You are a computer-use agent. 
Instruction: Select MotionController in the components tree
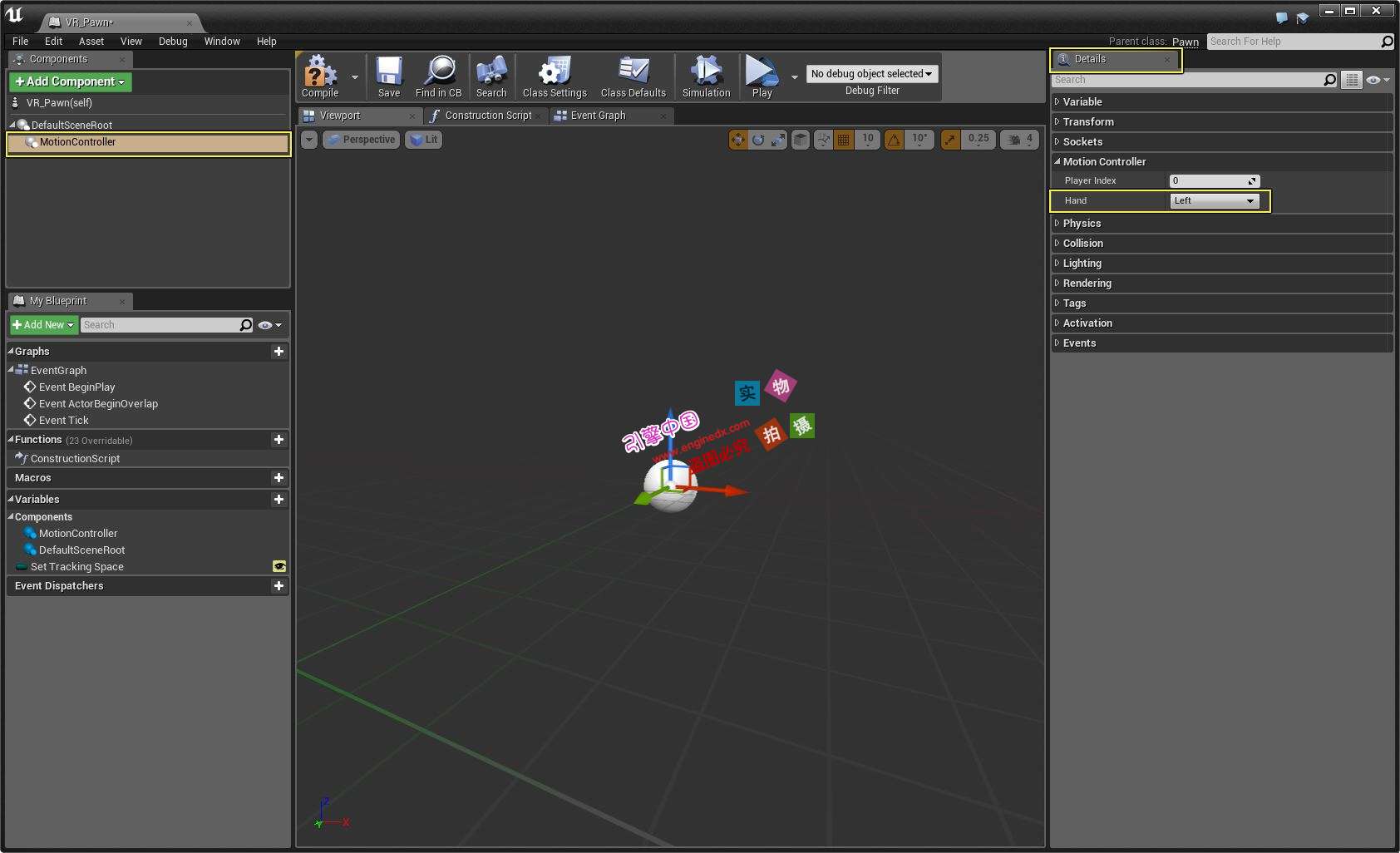click(149, 142)
